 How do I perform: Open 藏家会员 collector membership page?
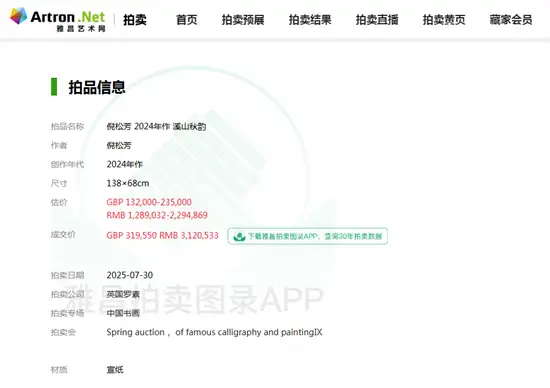pyautogui.click(x=511, y=20)
